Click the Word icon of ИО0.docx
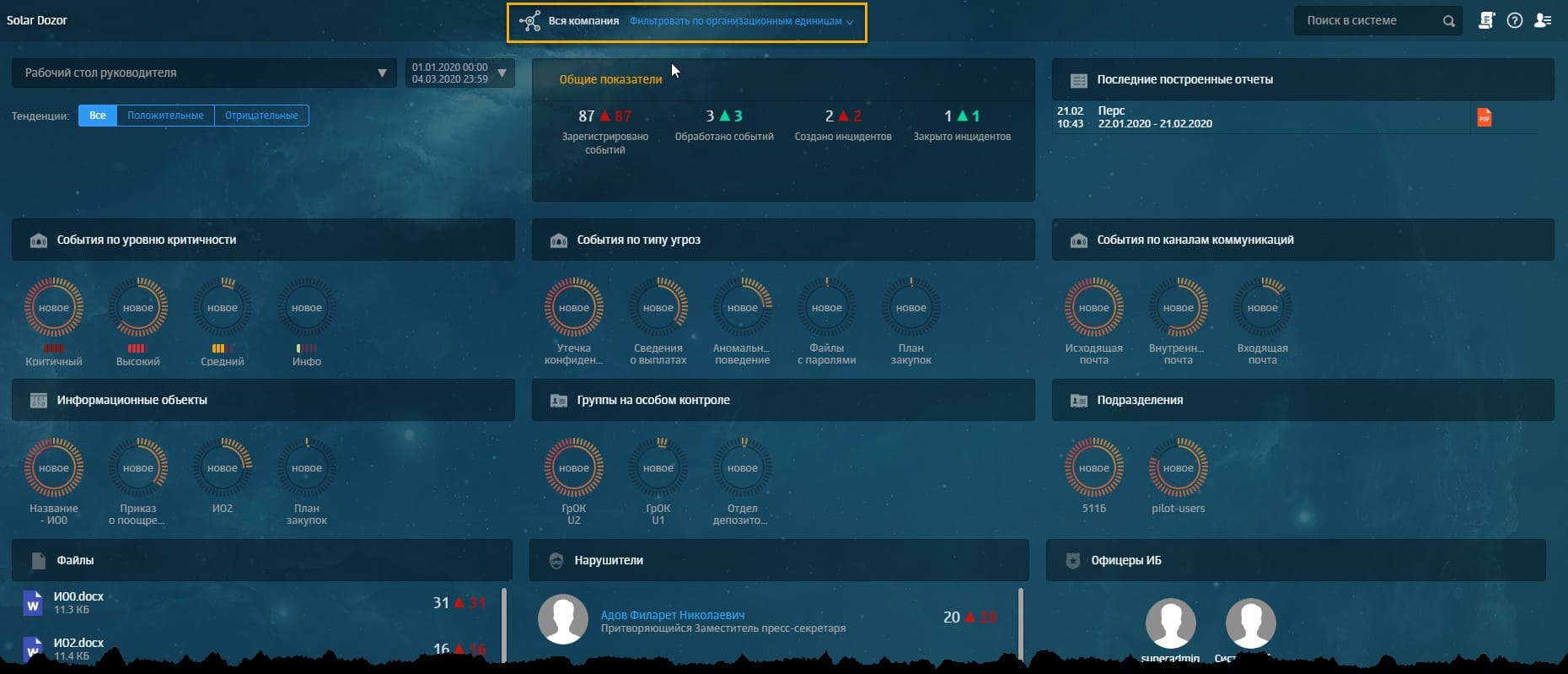The width and height of the screenshot is (1568, 674). point(33,603)
